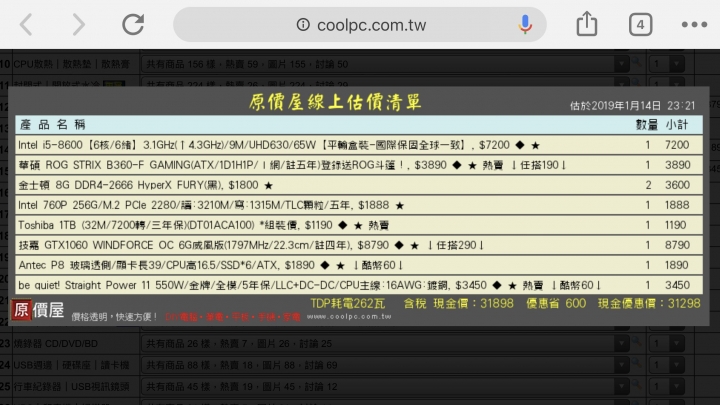Screen dimensions: 720x405
Task: Click the subtotal 3600 for 金士頓 RAM
Action: click(677, 185)
